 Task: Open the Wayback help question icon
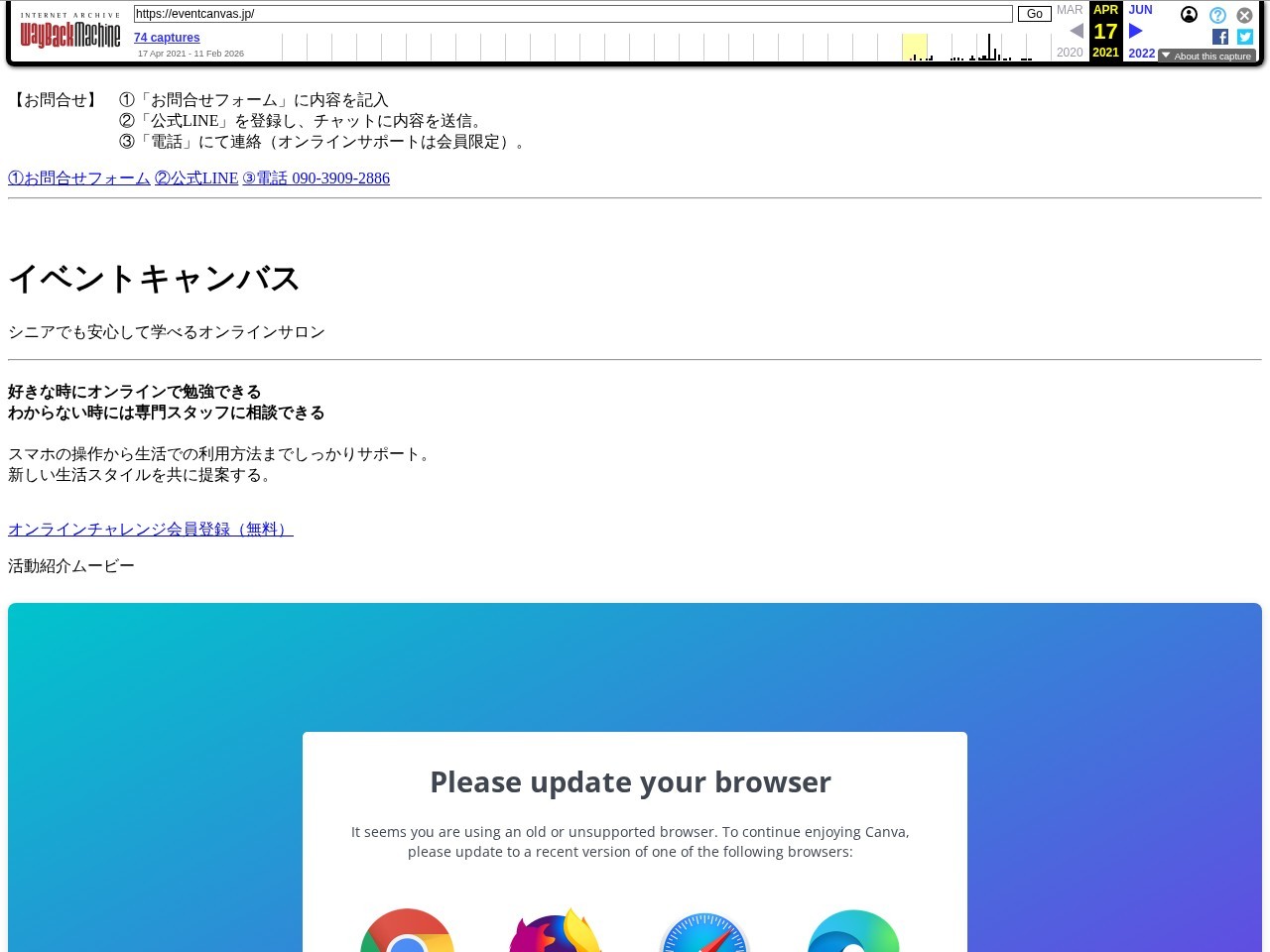pyautogui.click(x=1217, y=15)
